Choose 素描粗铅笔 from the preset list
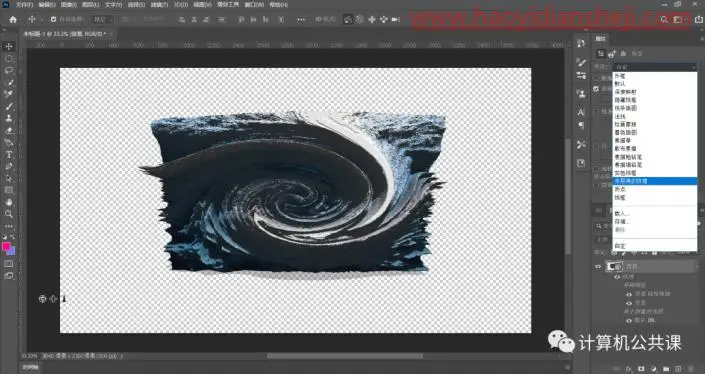Image resolution: width=705 pixels, height=374 pixels. (655, 157)
